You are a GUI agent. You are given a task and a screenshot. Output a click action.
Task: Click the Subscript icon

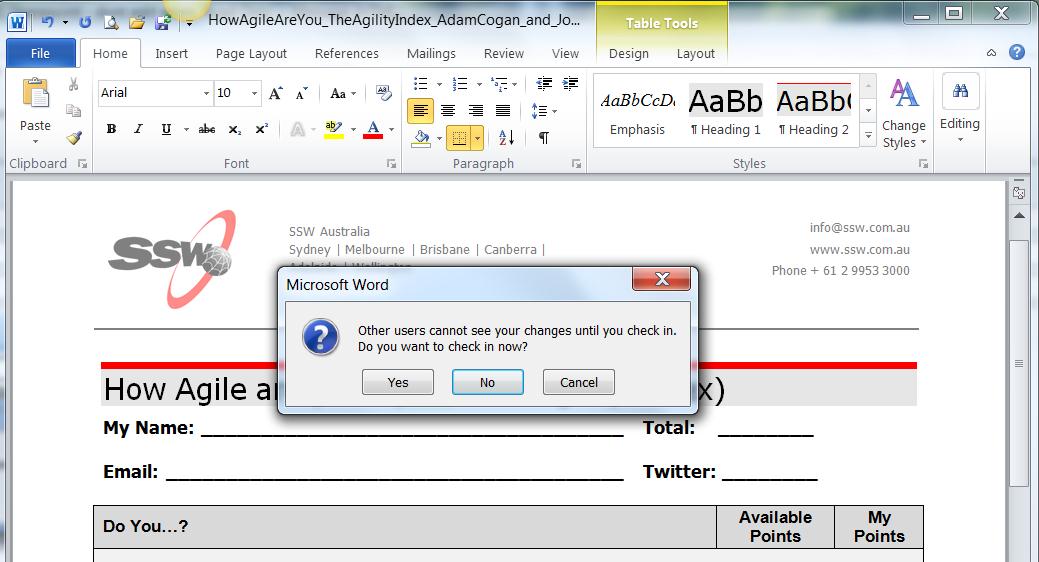(235, 129)
